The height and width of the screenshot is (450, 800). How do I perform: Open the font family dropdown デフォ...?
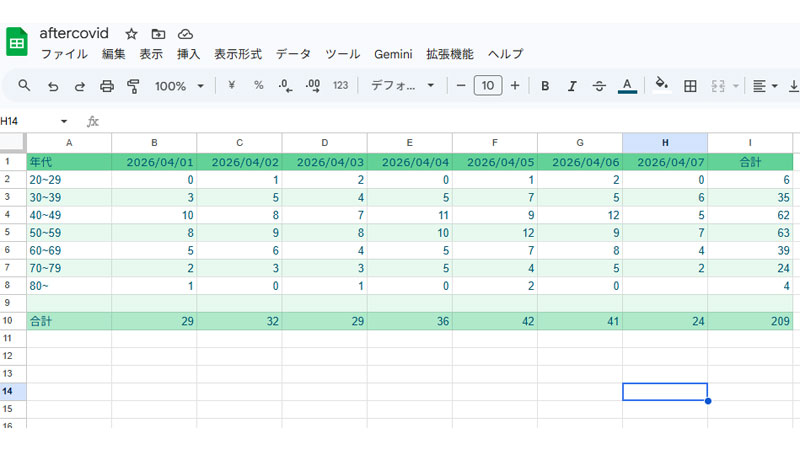point(403,86)
